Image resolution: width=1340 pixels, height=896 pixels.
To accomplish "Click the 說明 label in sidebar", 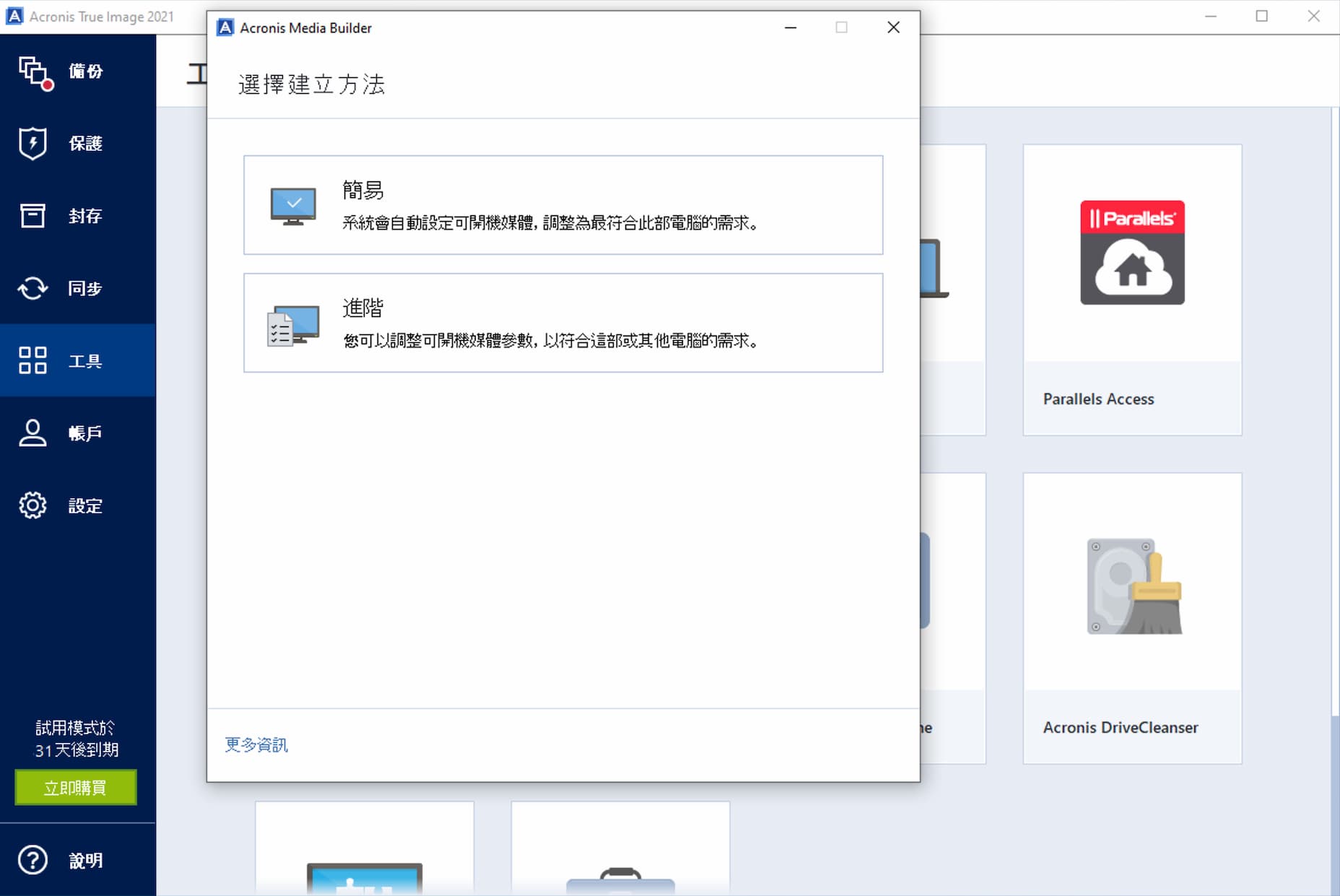I will [x=86, y=860].
